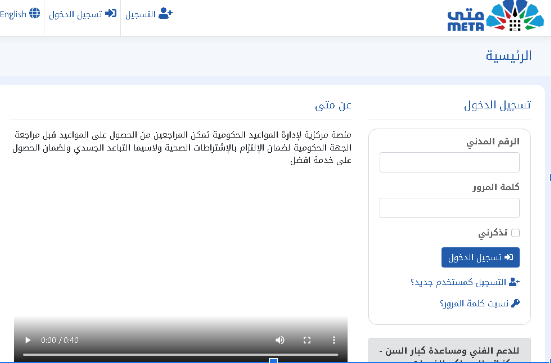Click the globe icon beside English

35,13
